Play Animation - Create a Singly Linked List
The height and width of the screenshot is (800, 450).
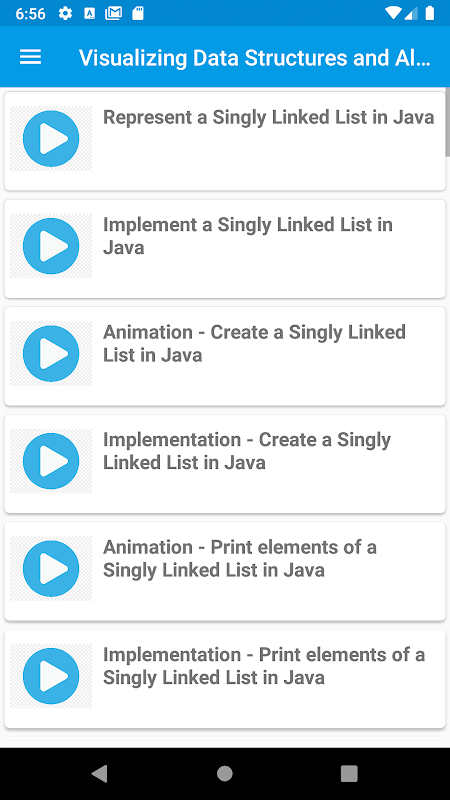(x=51, y=354)
